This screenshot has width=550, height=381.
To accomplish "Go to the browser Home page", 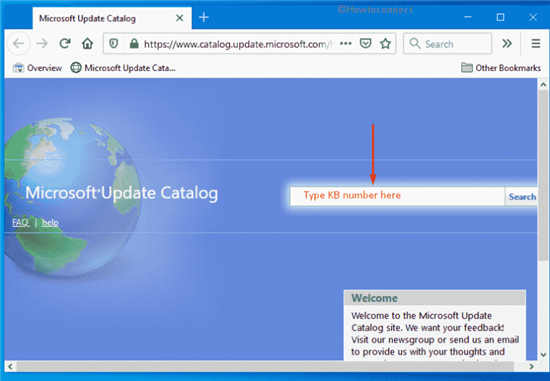I will [87, 44].
